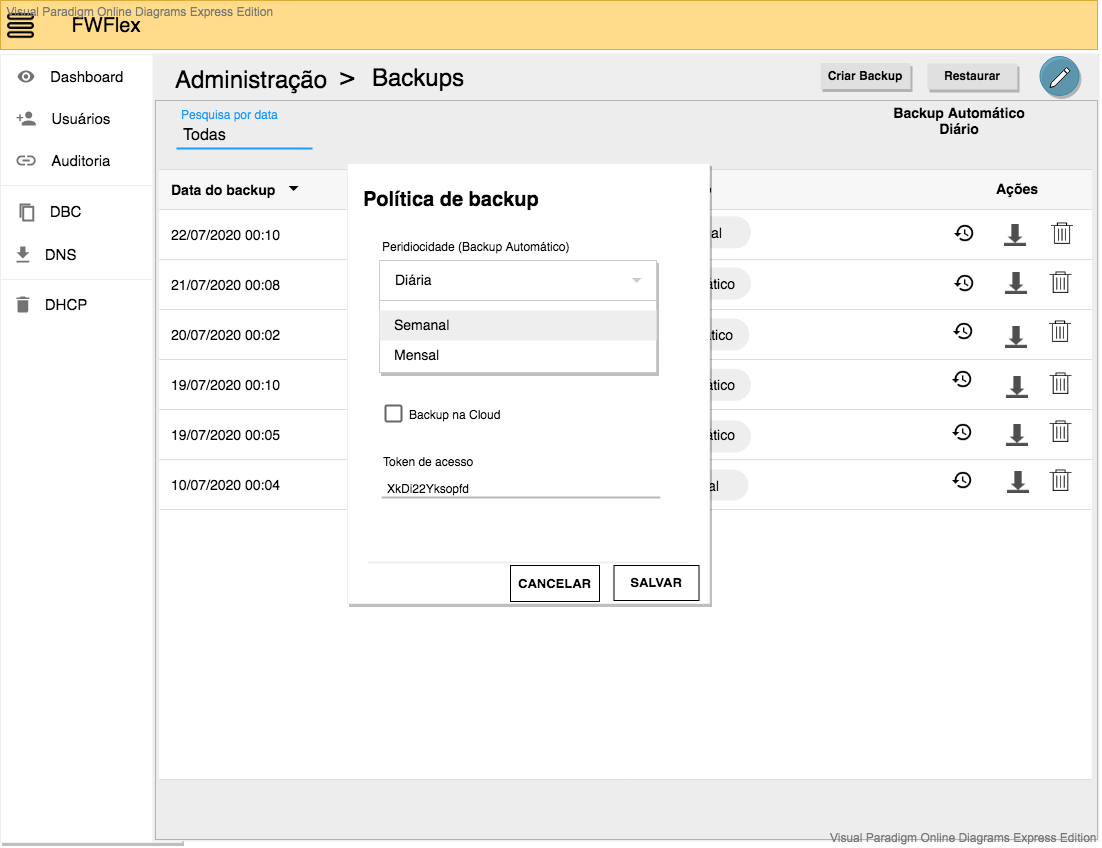1102x848 pixels.
Task: Click the DHCP trash icon in sidebar
Action: pos(23,304)
